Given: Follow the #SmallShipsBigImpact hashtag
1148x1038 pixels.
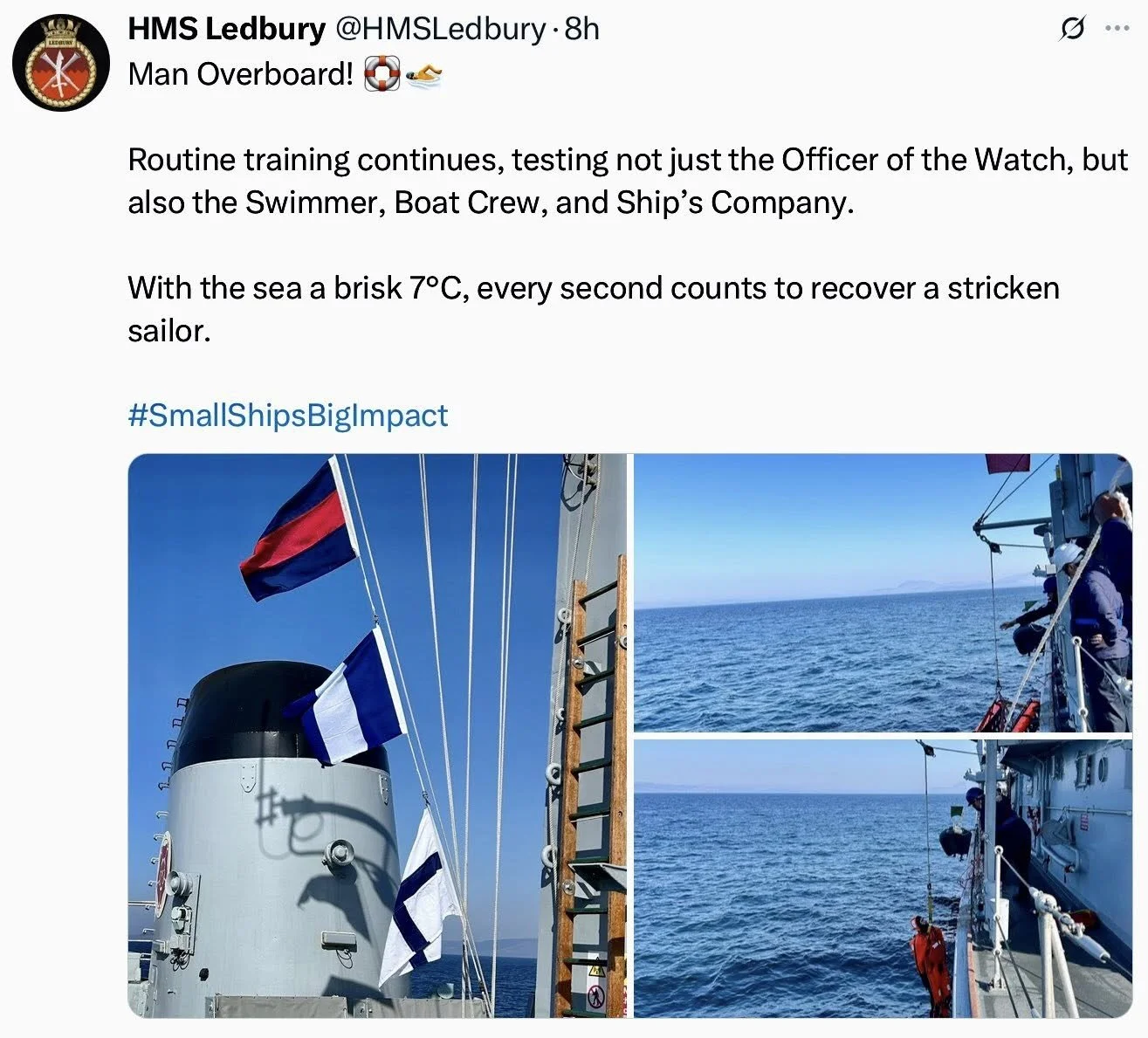Looking at the screenshot, I should [x=288, y=415].
